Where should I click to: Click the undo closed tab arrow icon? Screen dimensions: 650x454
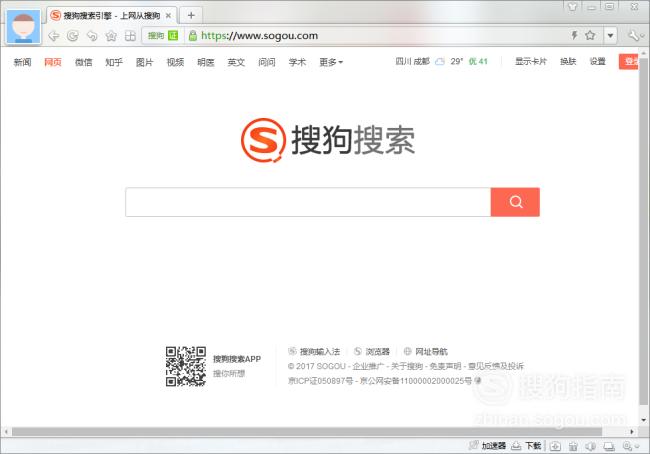(x=92, y=36)
